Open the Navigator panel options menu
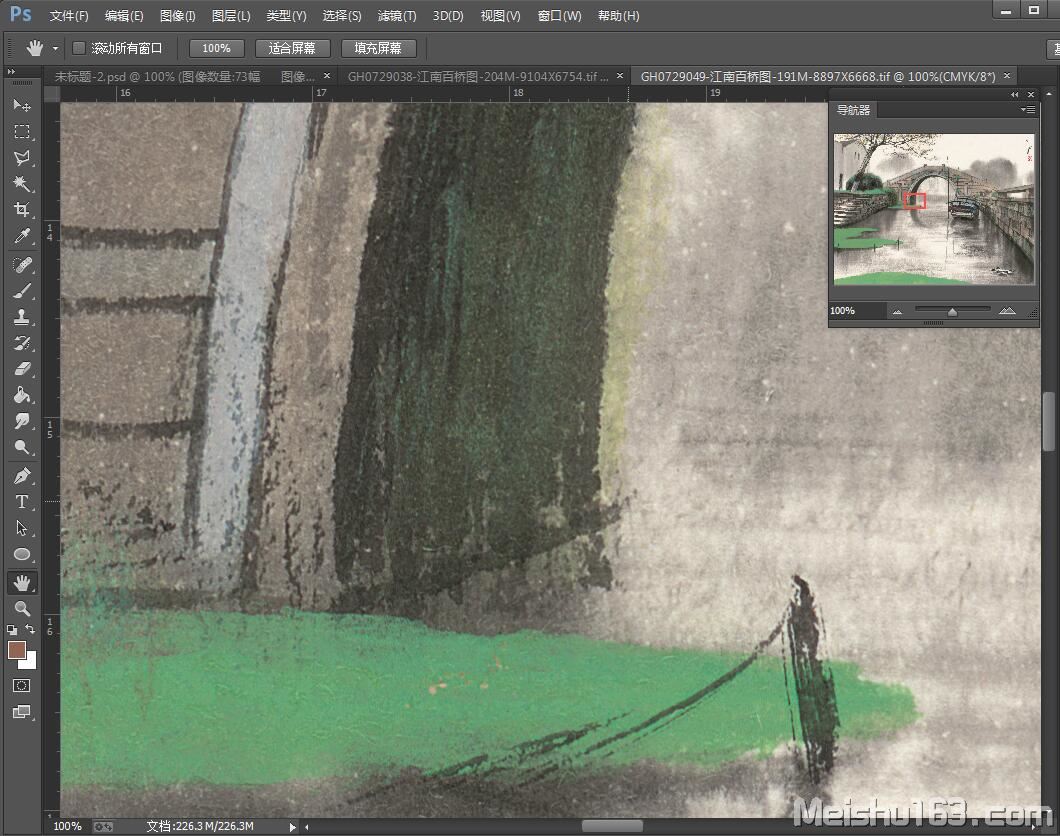 [1028, 109]
